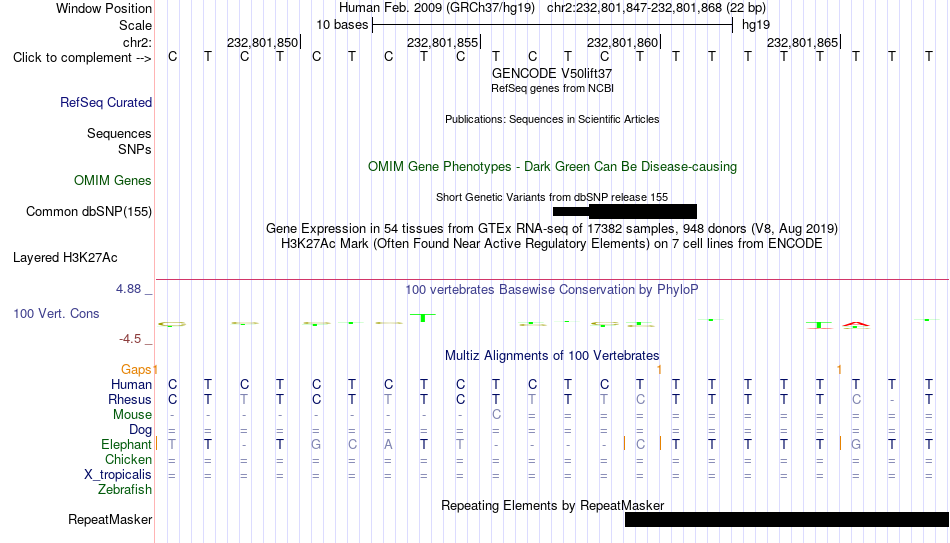This screenshot has width=950, height=543.
Task: Click 'RefSeq genes from NCBI' title
Action: [x=552, y=88]
